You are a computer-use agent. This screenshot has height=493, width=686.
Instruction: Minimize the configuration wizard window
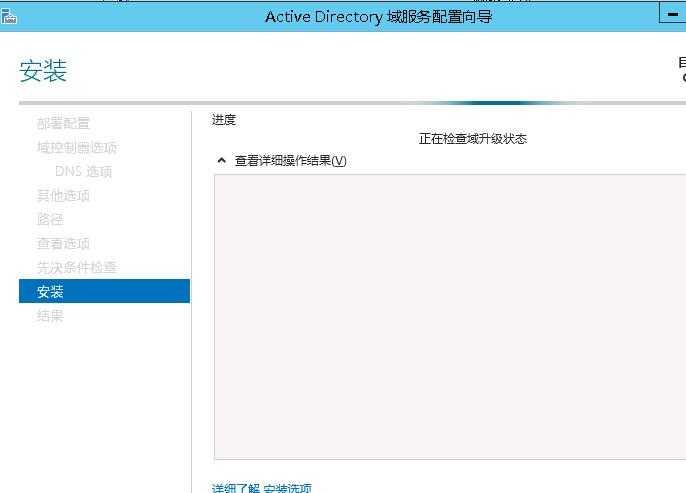point(673,14)
